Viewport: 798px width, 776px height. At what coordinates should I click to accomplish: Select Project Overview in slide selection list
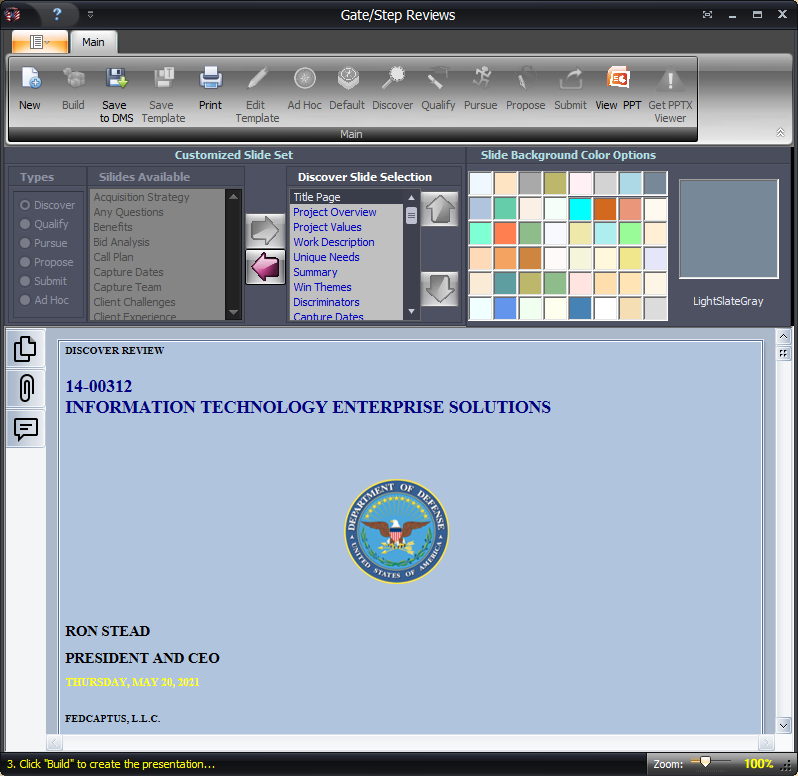pyautogui.click(x=334, y=212)
